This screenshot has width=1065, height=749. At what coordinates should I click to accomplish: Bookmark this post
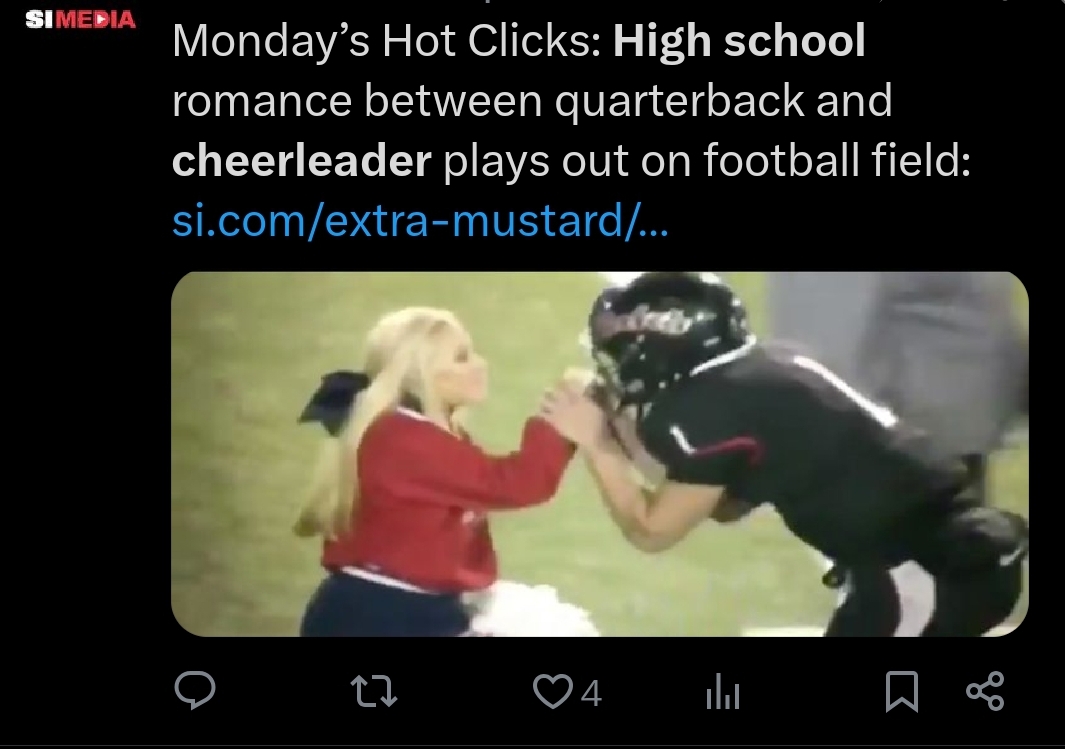tap(902, 691)
